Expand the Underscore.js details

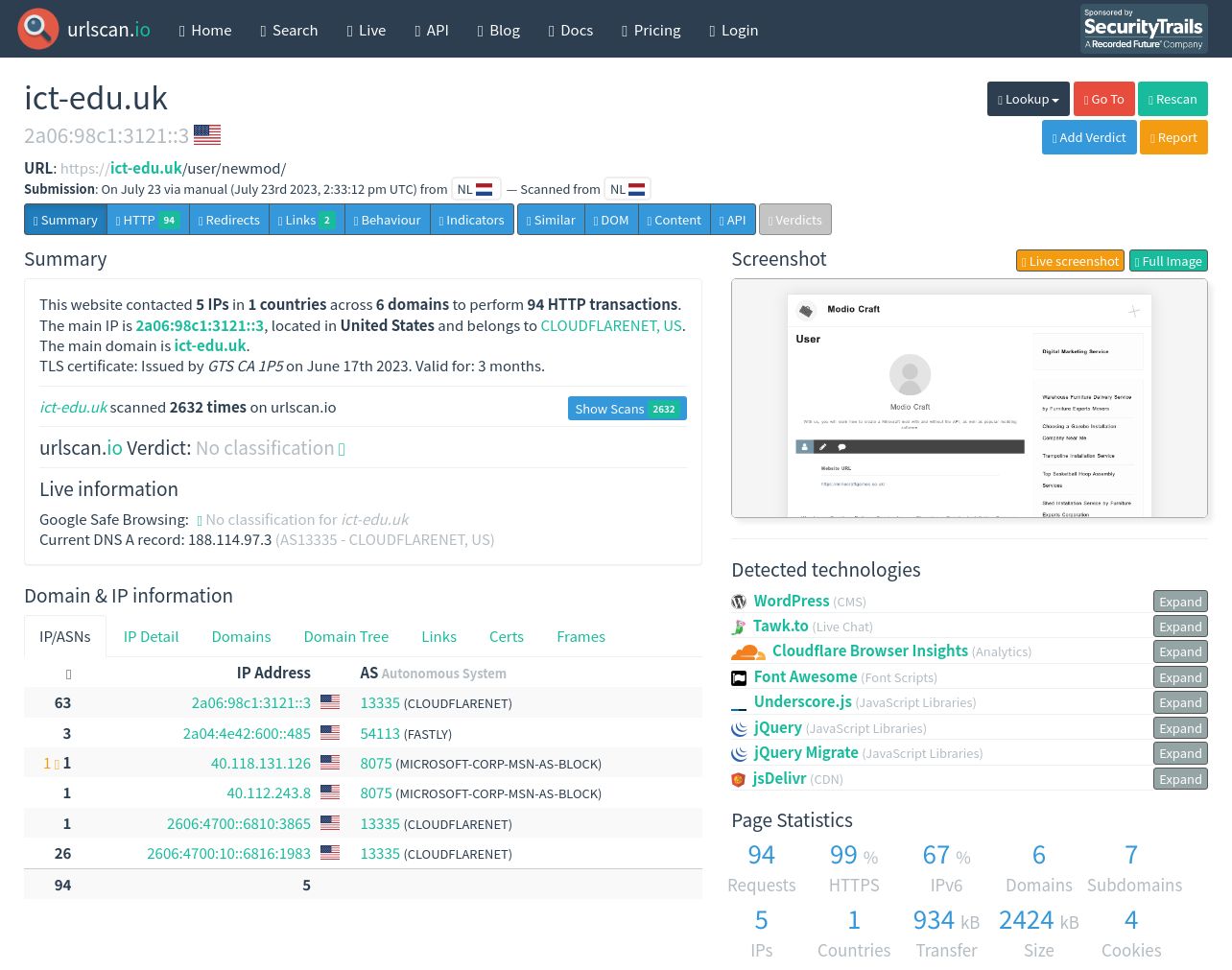1180,702
